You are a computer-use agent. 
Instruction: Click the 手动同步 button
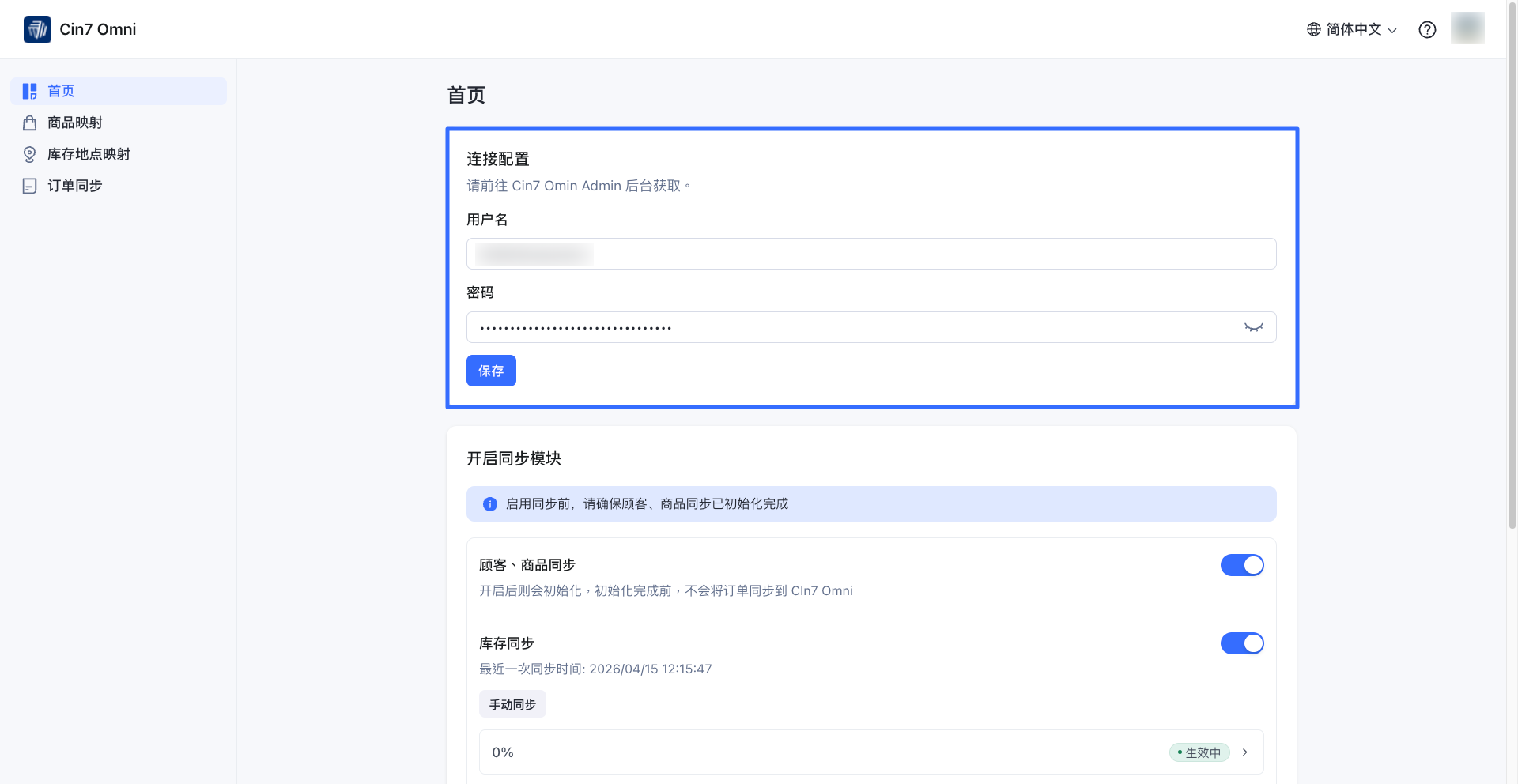[512, 704]
